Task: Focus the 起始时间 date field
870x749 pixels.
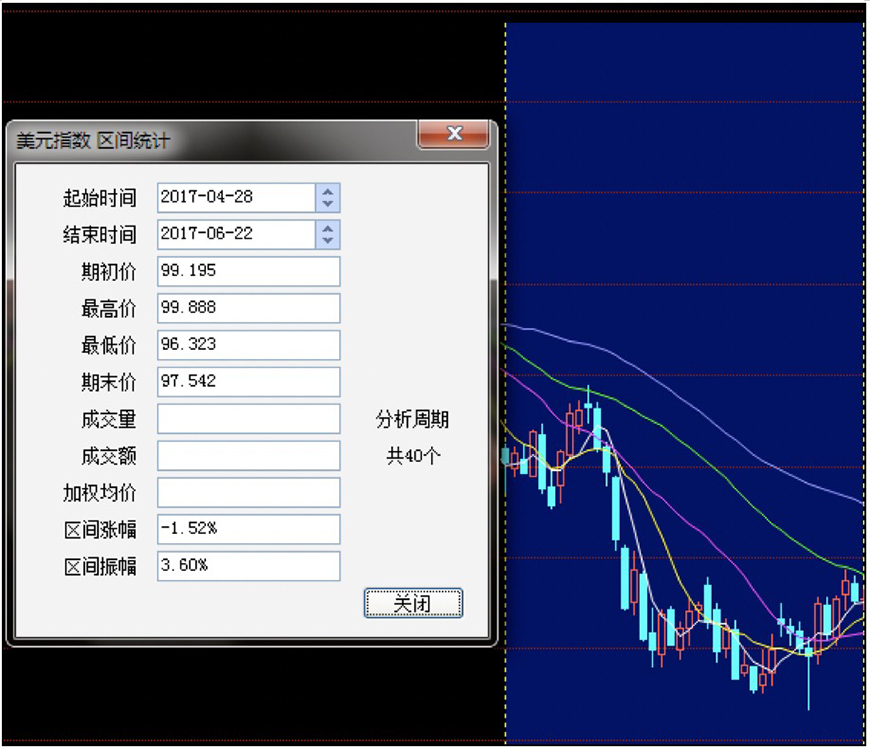Action: [236, 197]
